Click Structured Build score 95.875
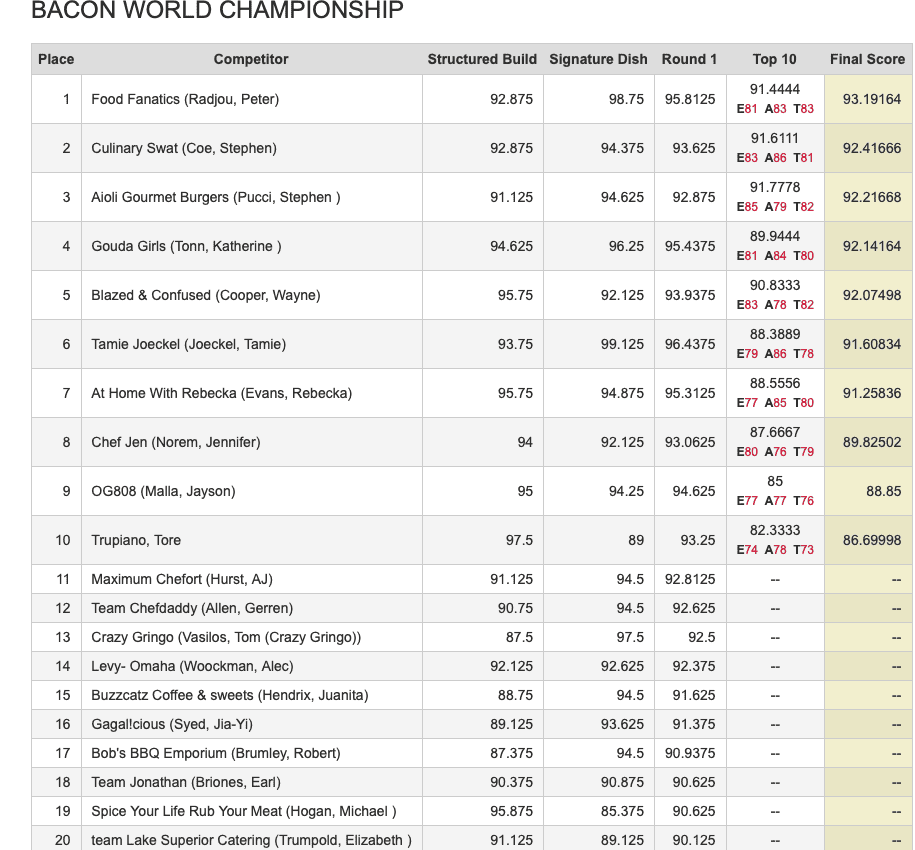Image resolution: width=915 pixels, height=850 pixels. 511,811
